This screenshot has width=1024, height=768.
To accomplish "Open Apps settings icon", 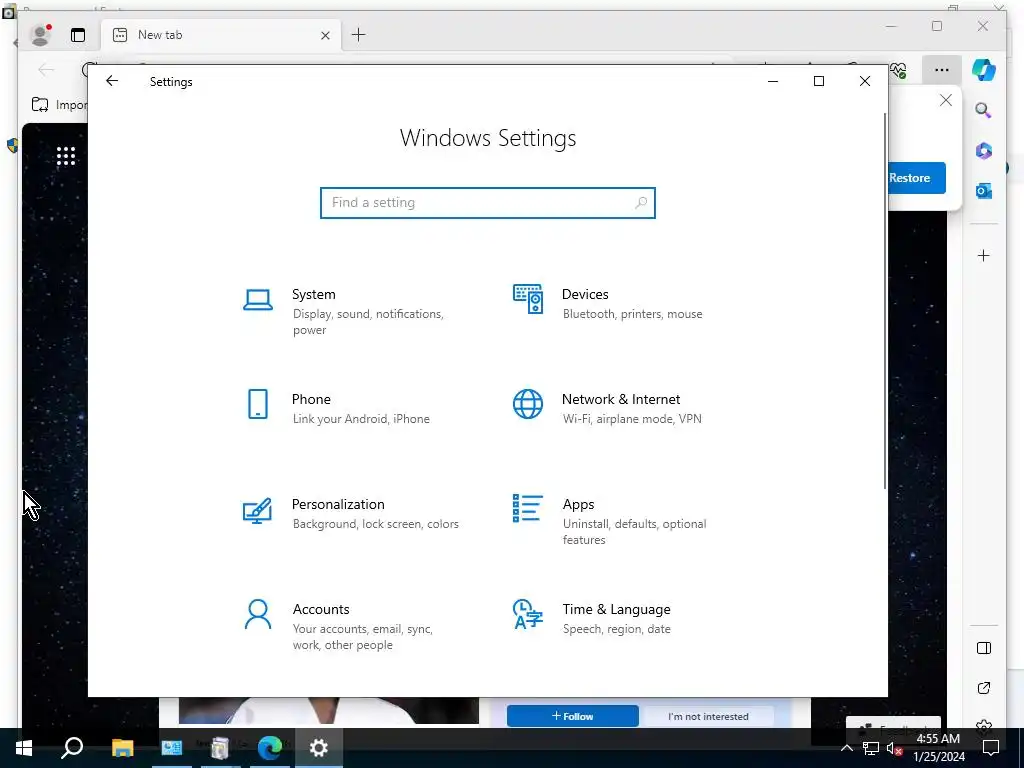I will tap(528, 508).
